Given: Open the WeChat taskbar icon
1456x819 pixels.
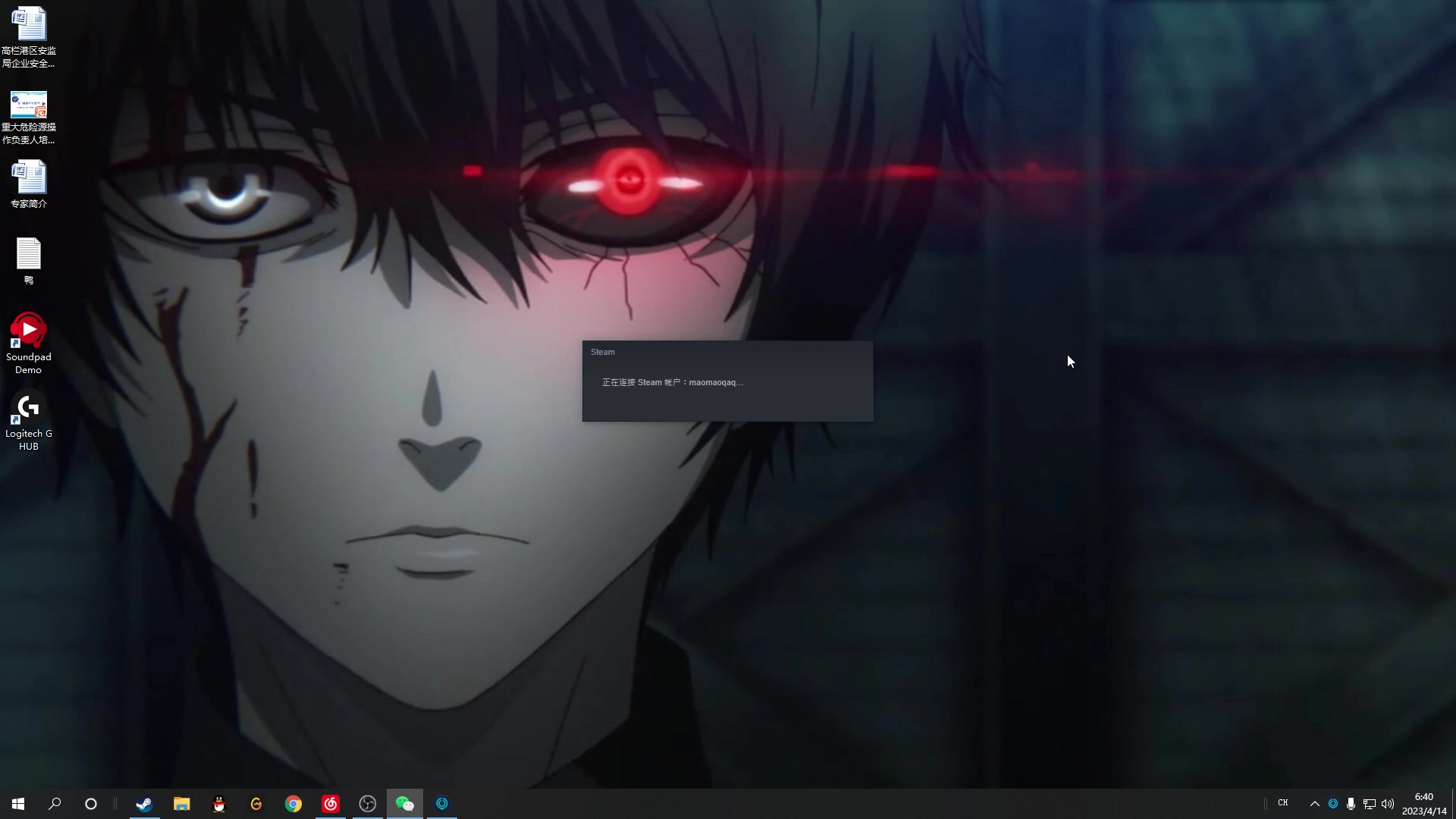Looking at the screenshot, I should [x=405, y=804].
